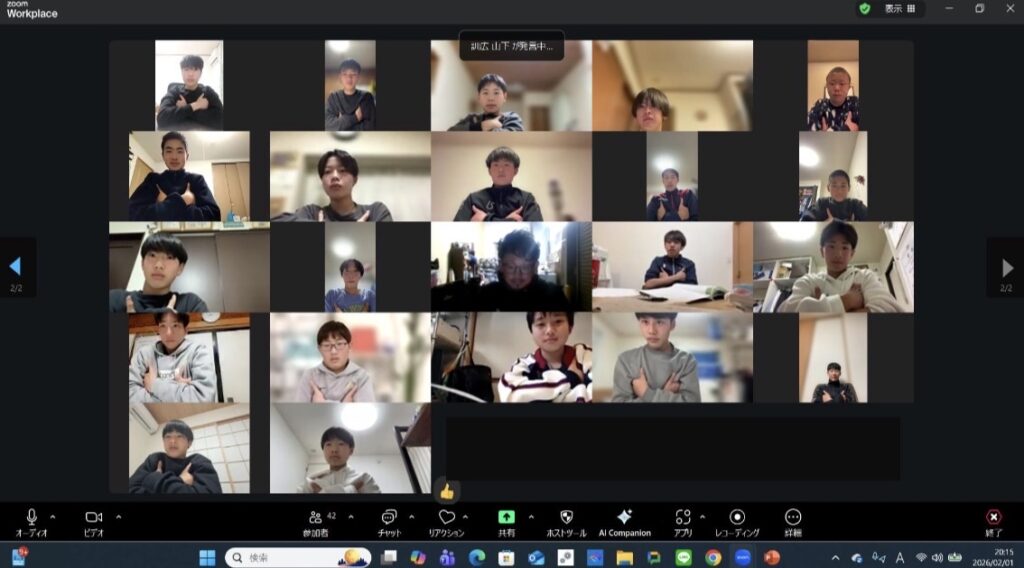Start screen sharing with the green 共有 icon
Image resolution: width=1024 pixels, height=568 pixels.
506,518
